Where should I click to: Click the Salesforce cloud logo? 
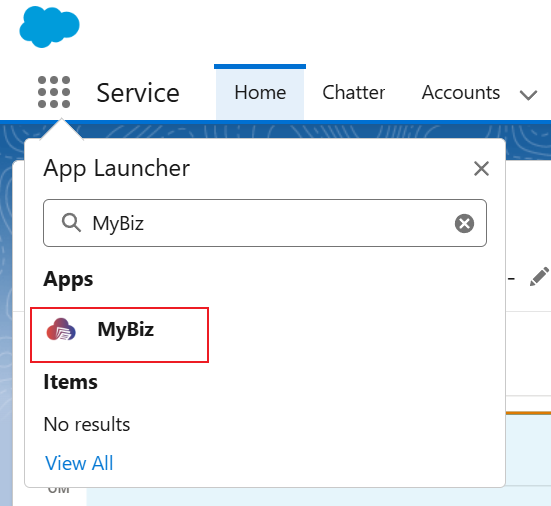[x=49, y=27]
